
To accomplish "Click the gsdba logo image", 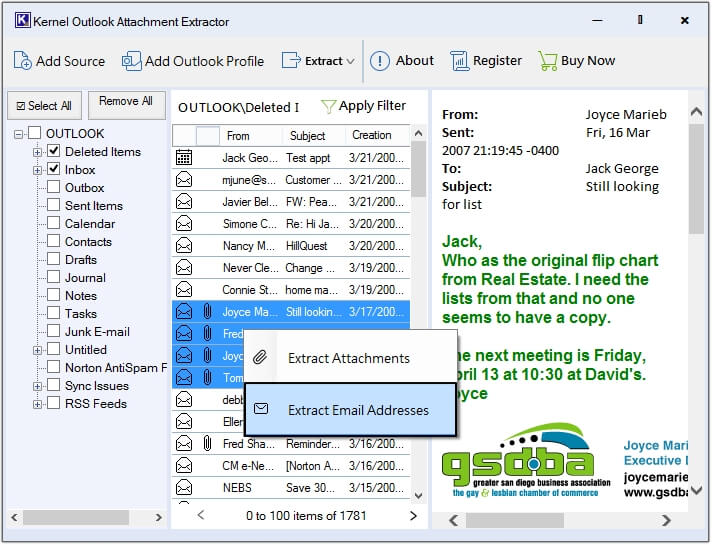I will pyautogui.click(x=526, y=460).
